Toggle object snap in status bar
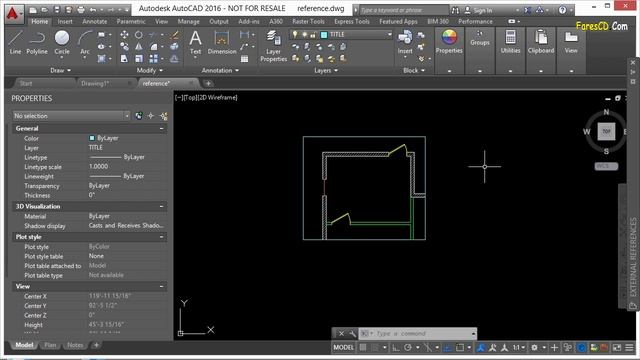The height and width of the screenshot is (360, 640). click(x=460, y=347)
